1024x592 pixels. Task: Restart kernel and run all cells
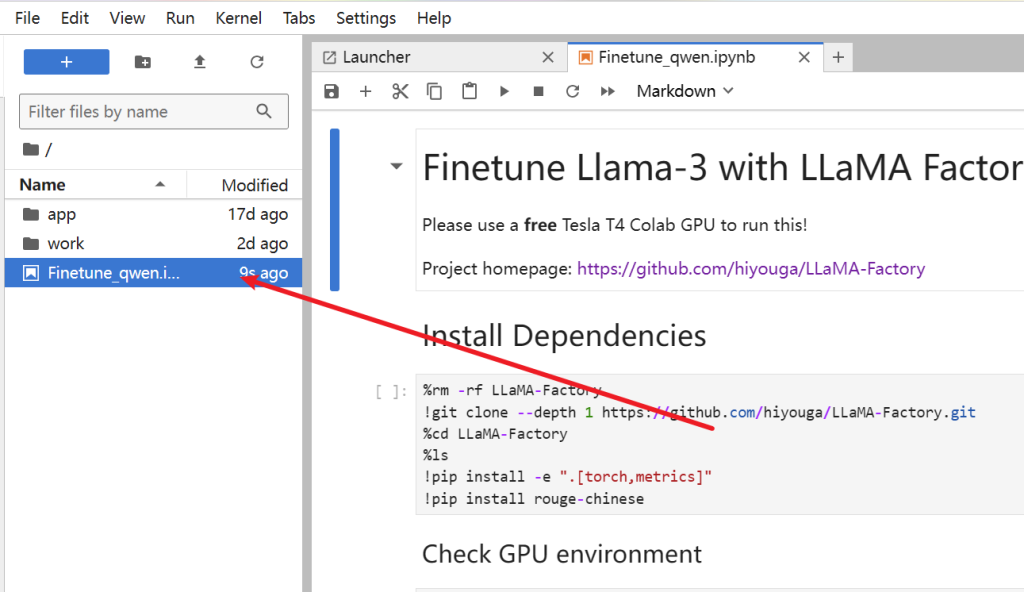607,91
